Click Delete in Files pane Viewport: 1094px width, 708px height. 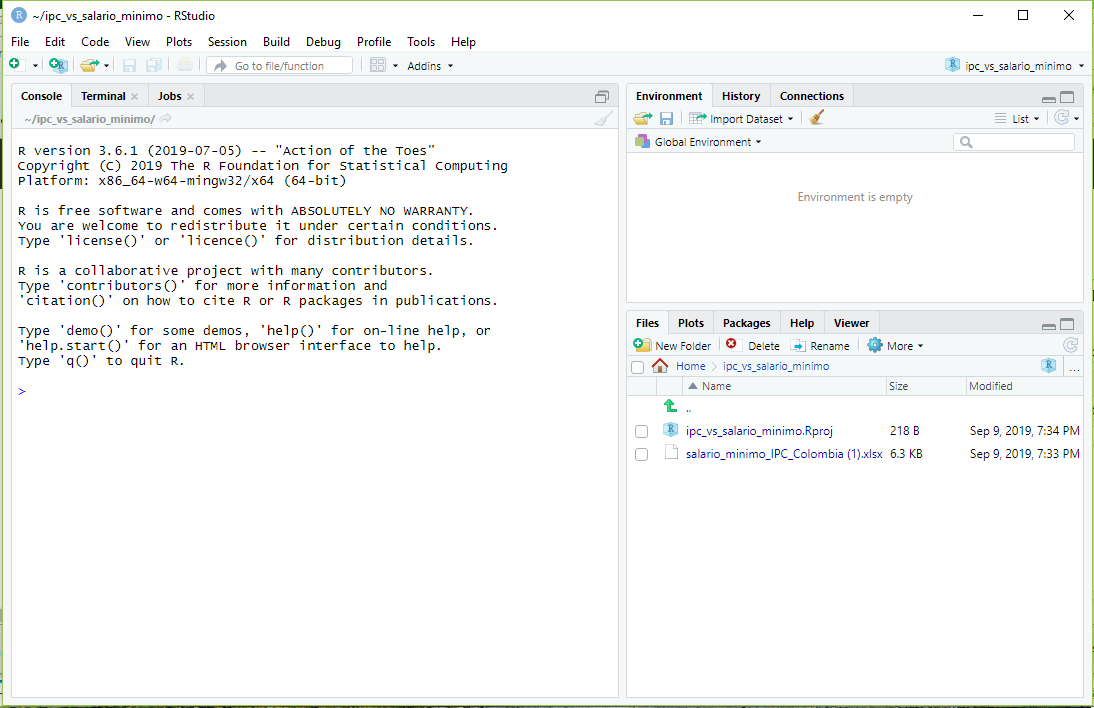point(752,345)
